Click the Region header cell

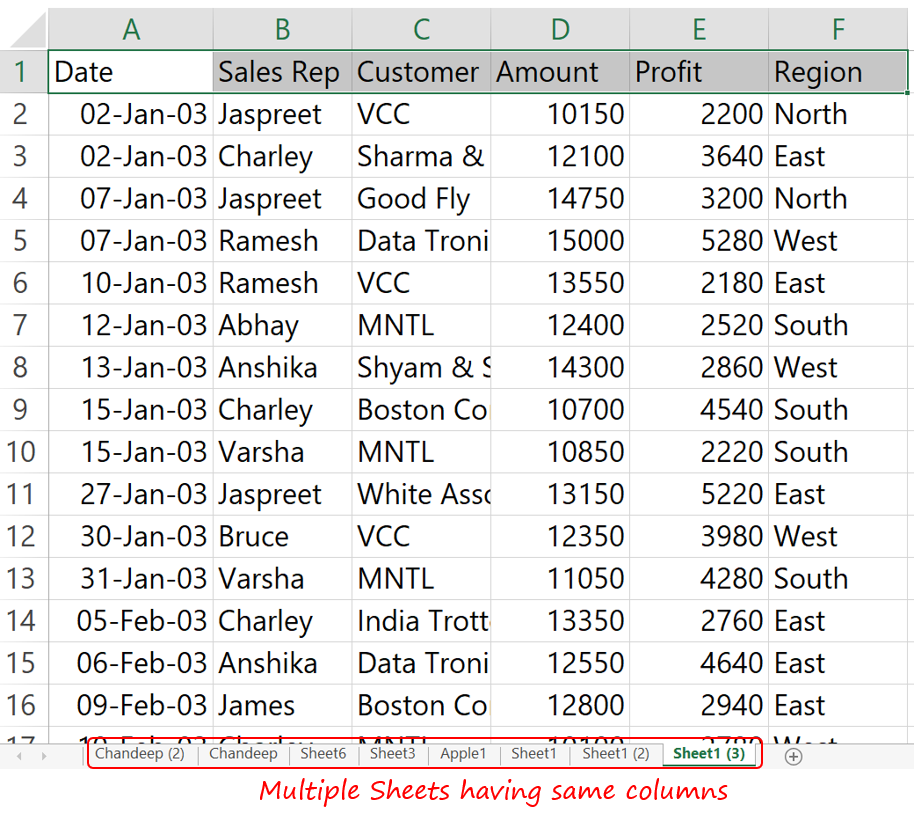pyautogui.click(x=838, y=72)
